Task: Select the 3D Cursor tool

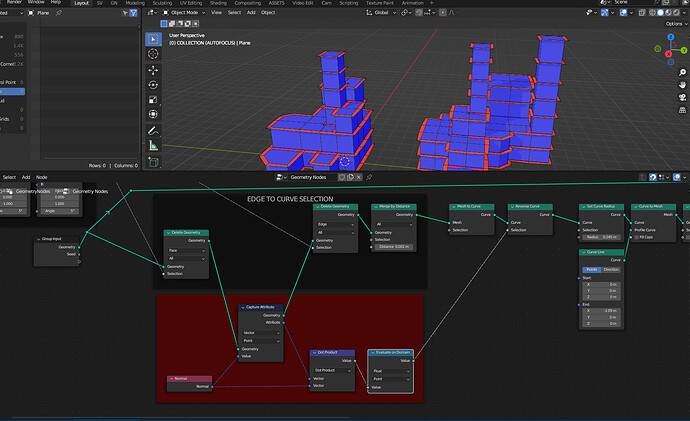Action: pos(153,54)
